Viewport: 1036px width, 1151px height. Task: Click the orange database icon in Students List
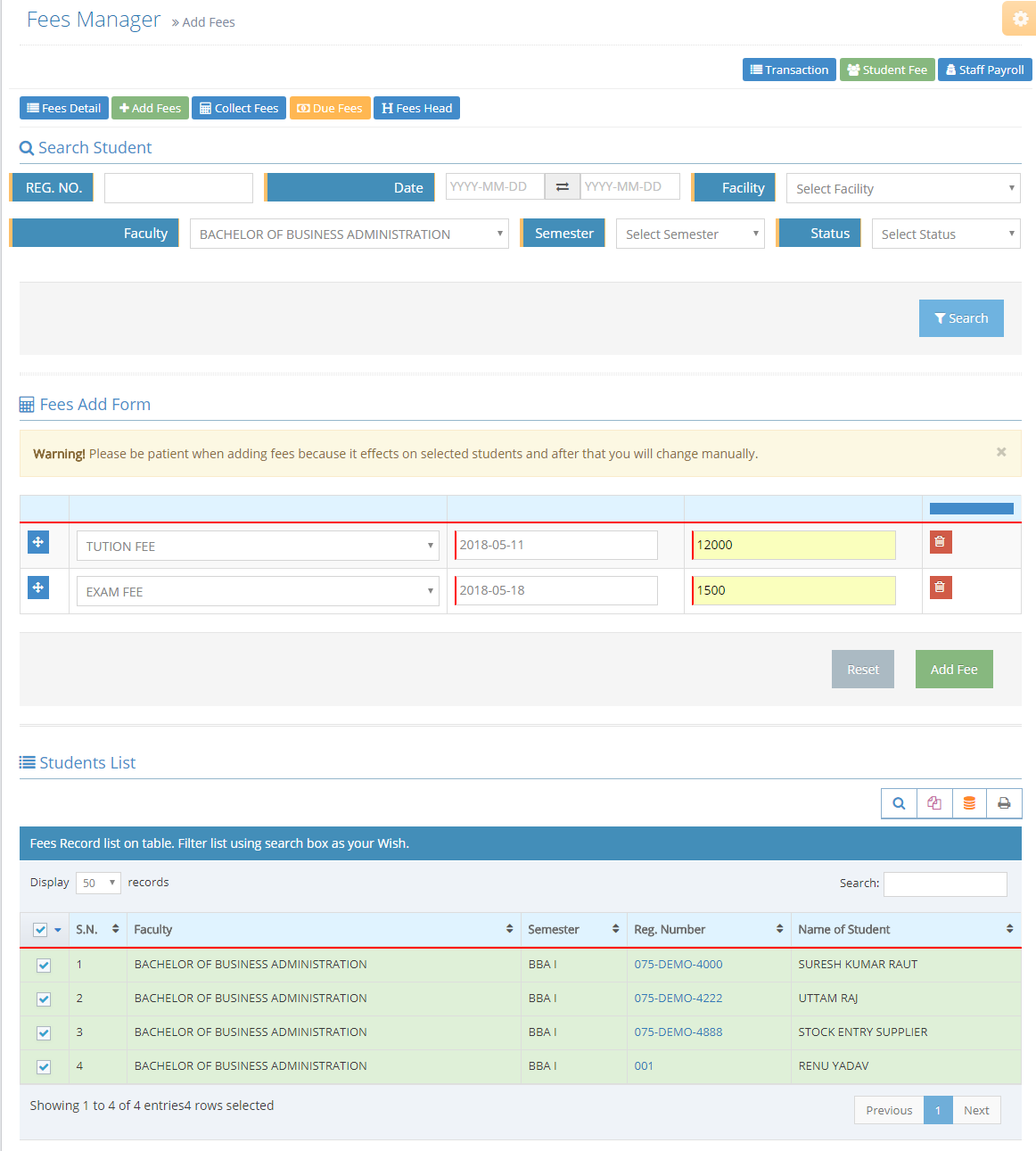[969, 803]
